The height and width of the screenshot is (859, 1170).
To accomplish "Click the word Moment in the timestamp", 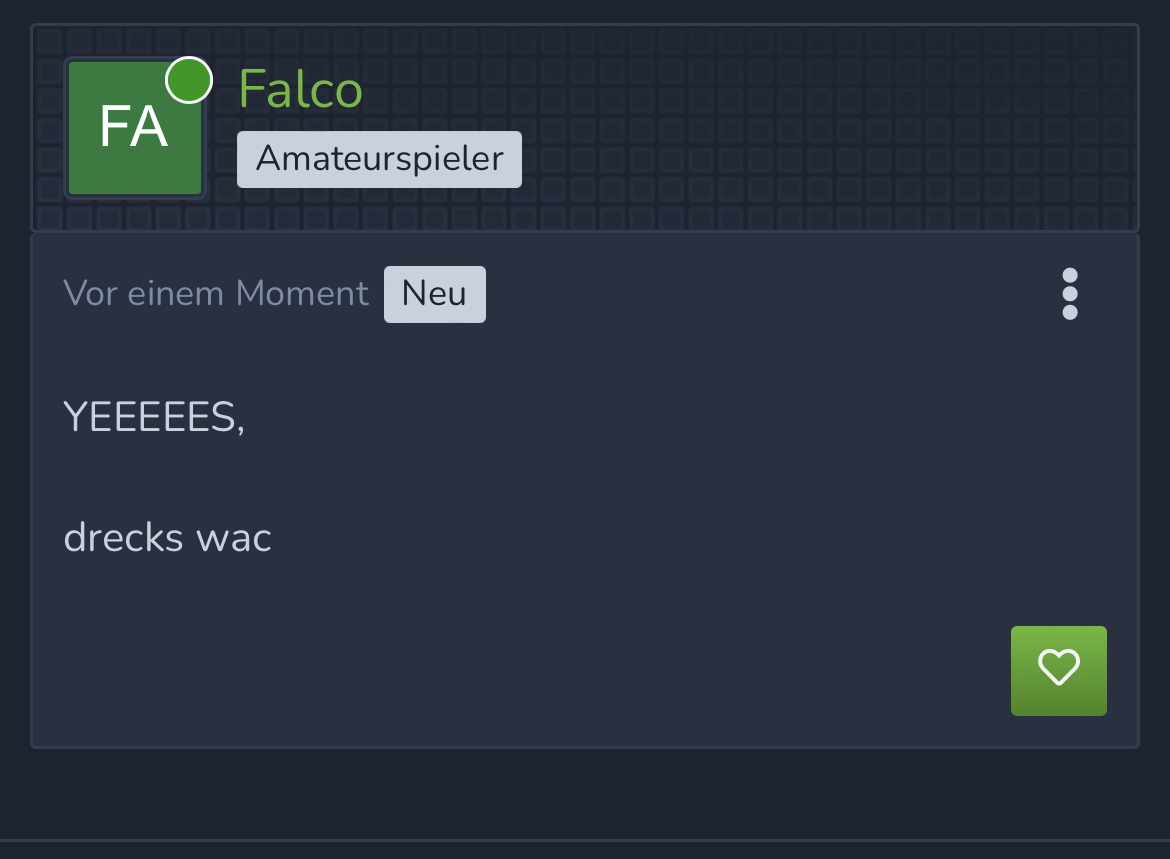I will pos(301,293).
